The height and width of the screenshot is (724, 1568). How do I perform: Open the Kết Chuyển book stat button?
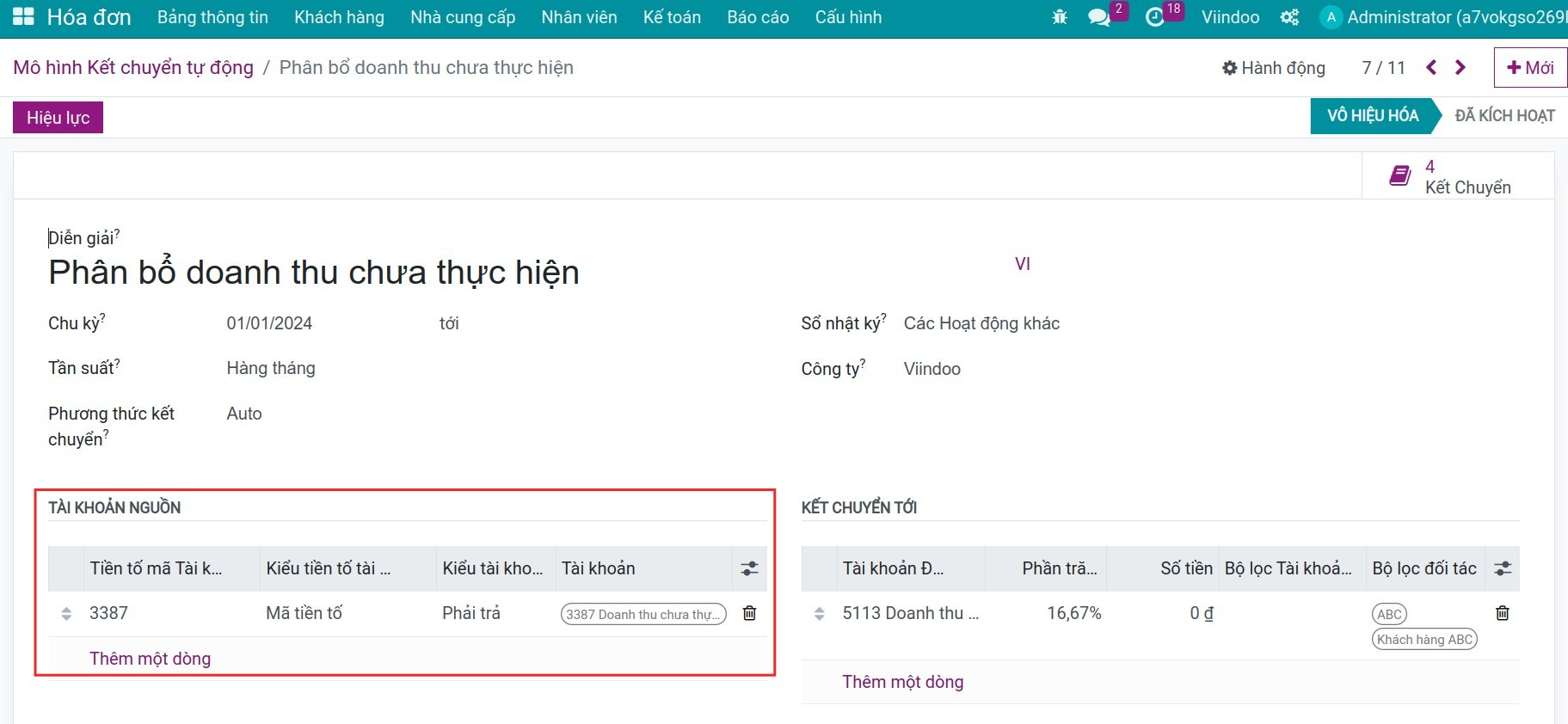1458,176
